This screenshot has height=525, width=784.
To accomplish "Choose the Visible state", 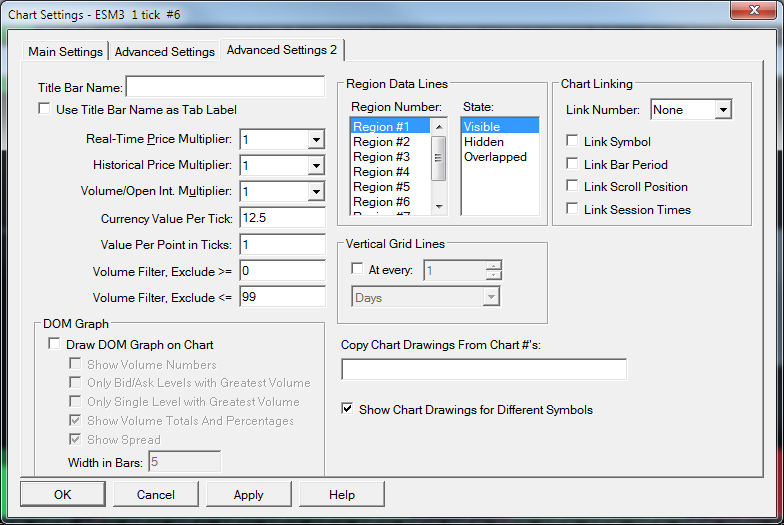I will click(x=500, y=126).
